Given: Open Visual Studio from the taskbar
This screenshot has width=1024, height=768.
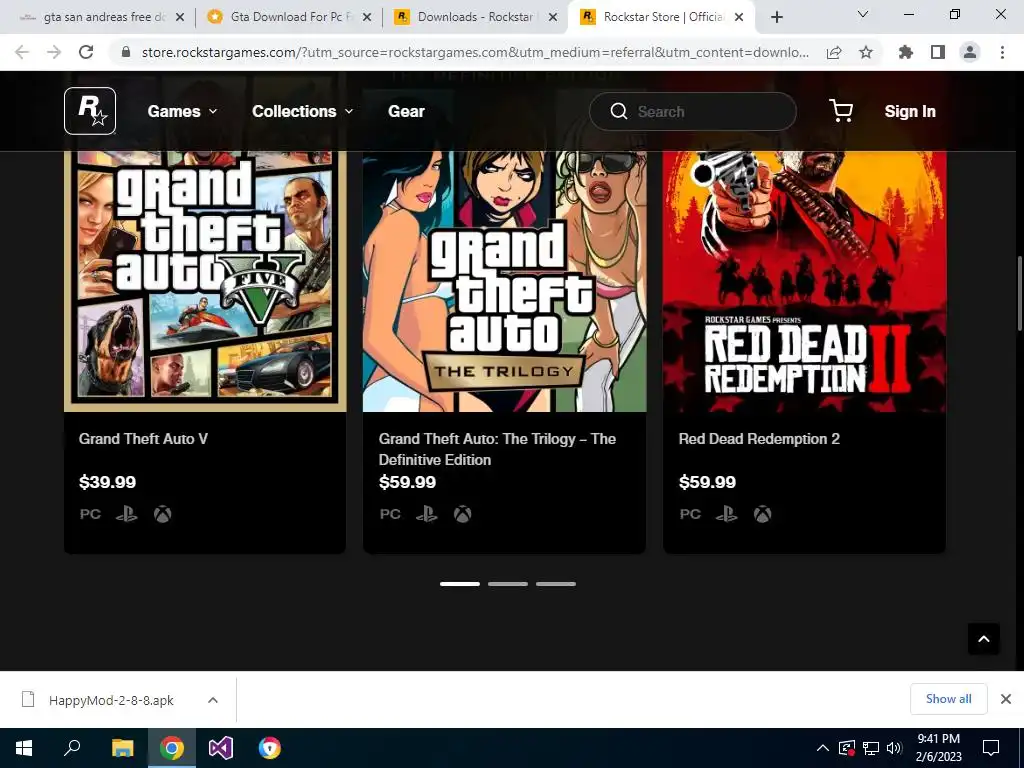Looking at the screenshot, I should 221,748.
